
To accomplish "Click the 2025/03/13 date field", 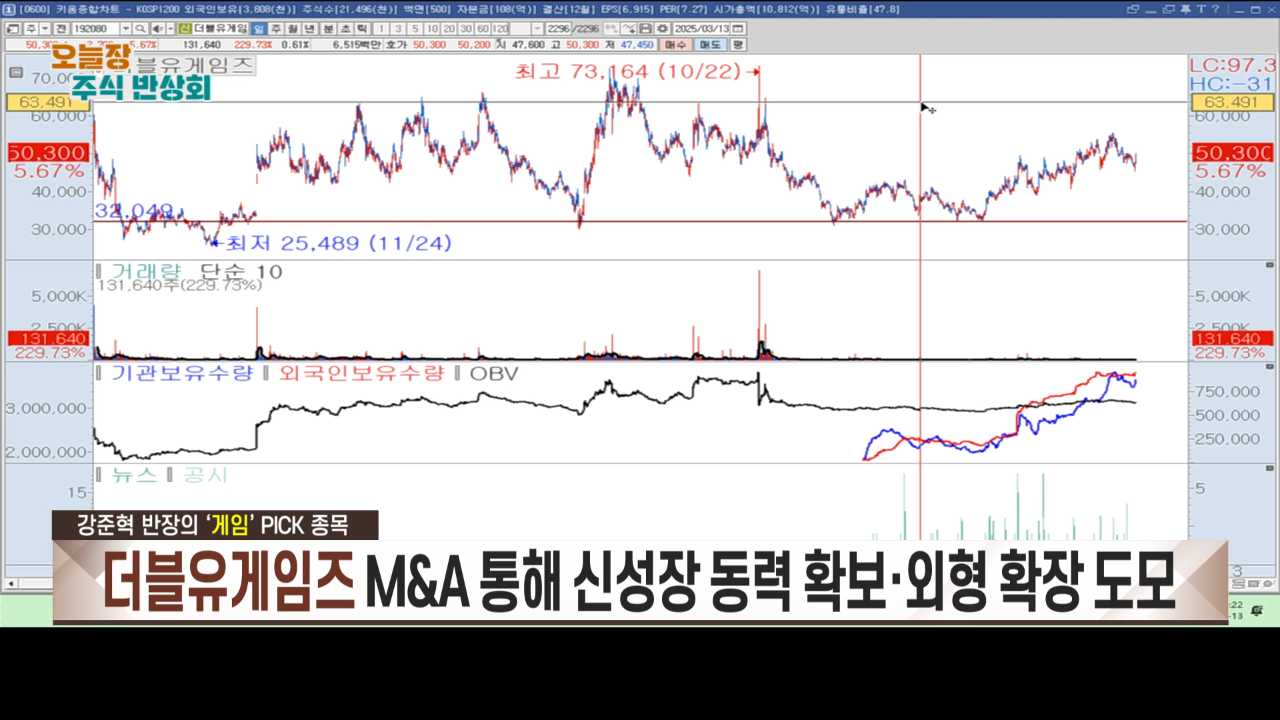I will pos(700,29).
